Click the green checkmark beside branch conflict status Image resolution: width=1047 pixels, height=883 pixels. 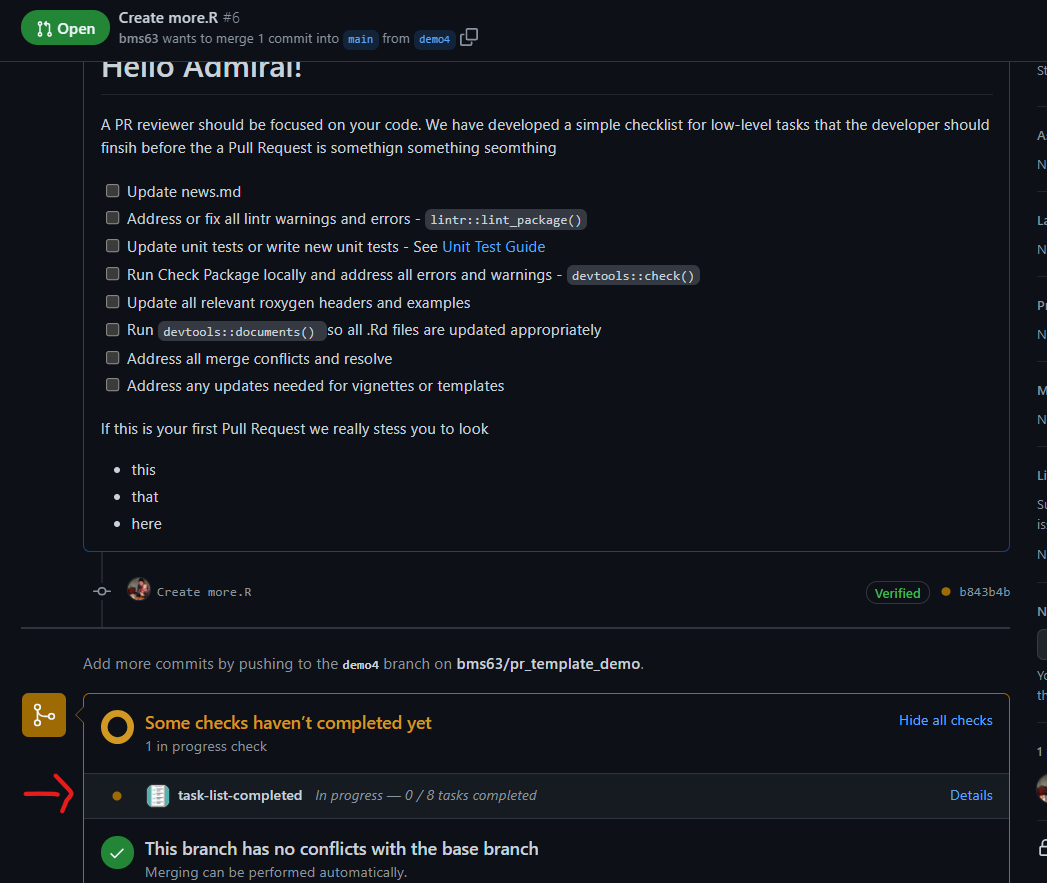[x=117, y=852]
